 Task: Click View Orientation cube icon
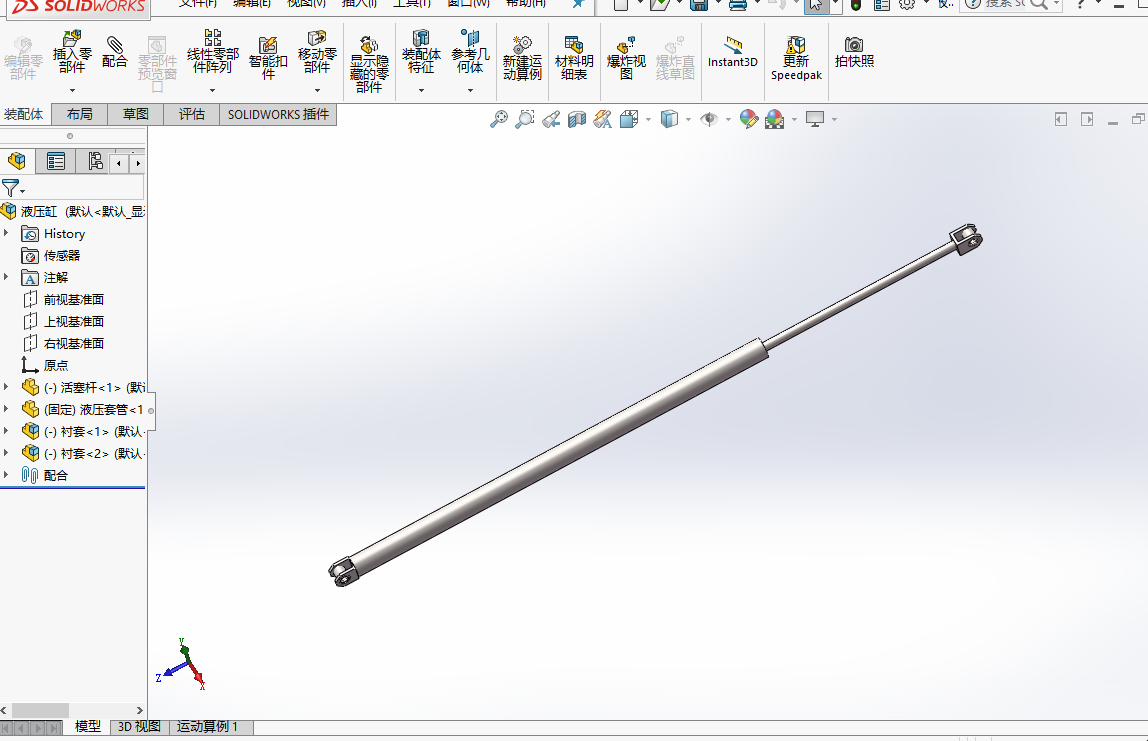(629, 119)
